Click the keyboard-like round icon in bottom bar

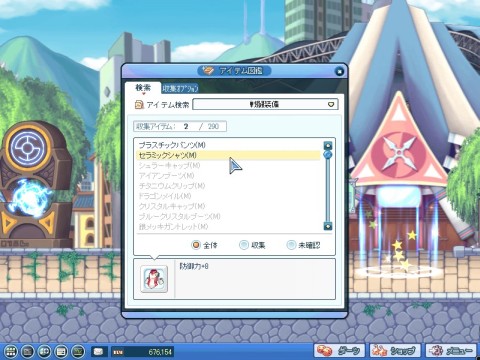pos(61,351)
